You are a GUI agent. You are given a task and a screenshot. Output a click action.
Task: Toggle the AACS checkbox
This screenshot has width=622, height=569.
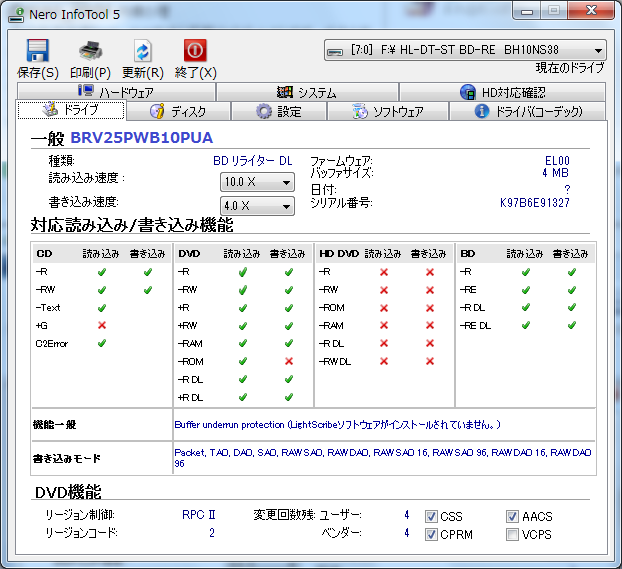point(512,517)
